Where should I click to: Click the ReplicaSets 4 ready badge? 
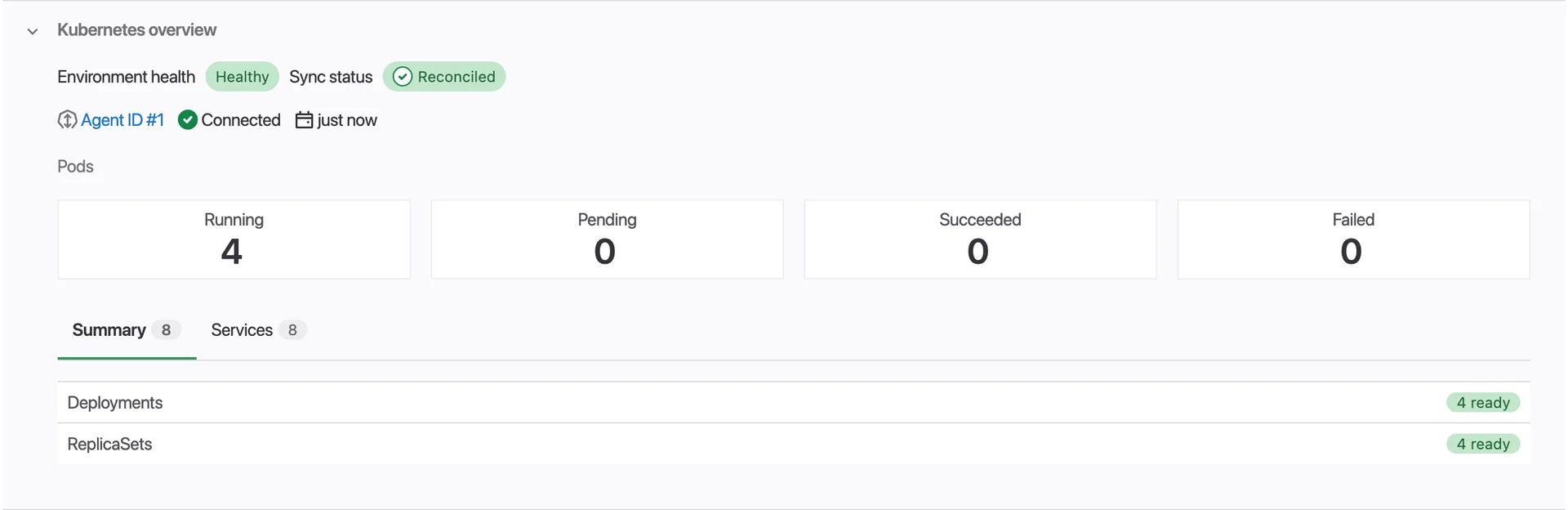point(1482,445)
